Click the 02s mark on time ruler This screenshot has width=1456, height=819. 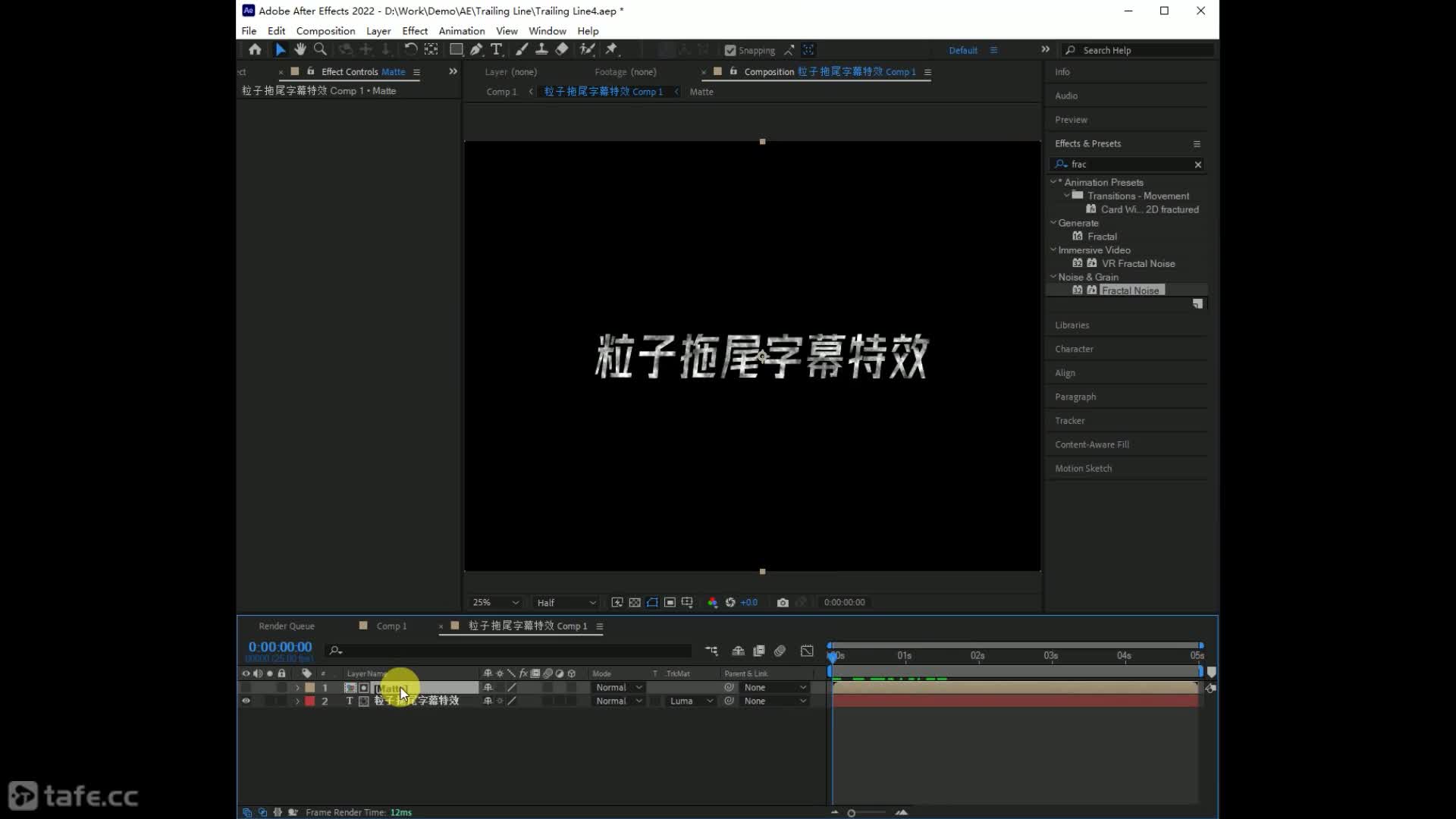click(977, 655)
